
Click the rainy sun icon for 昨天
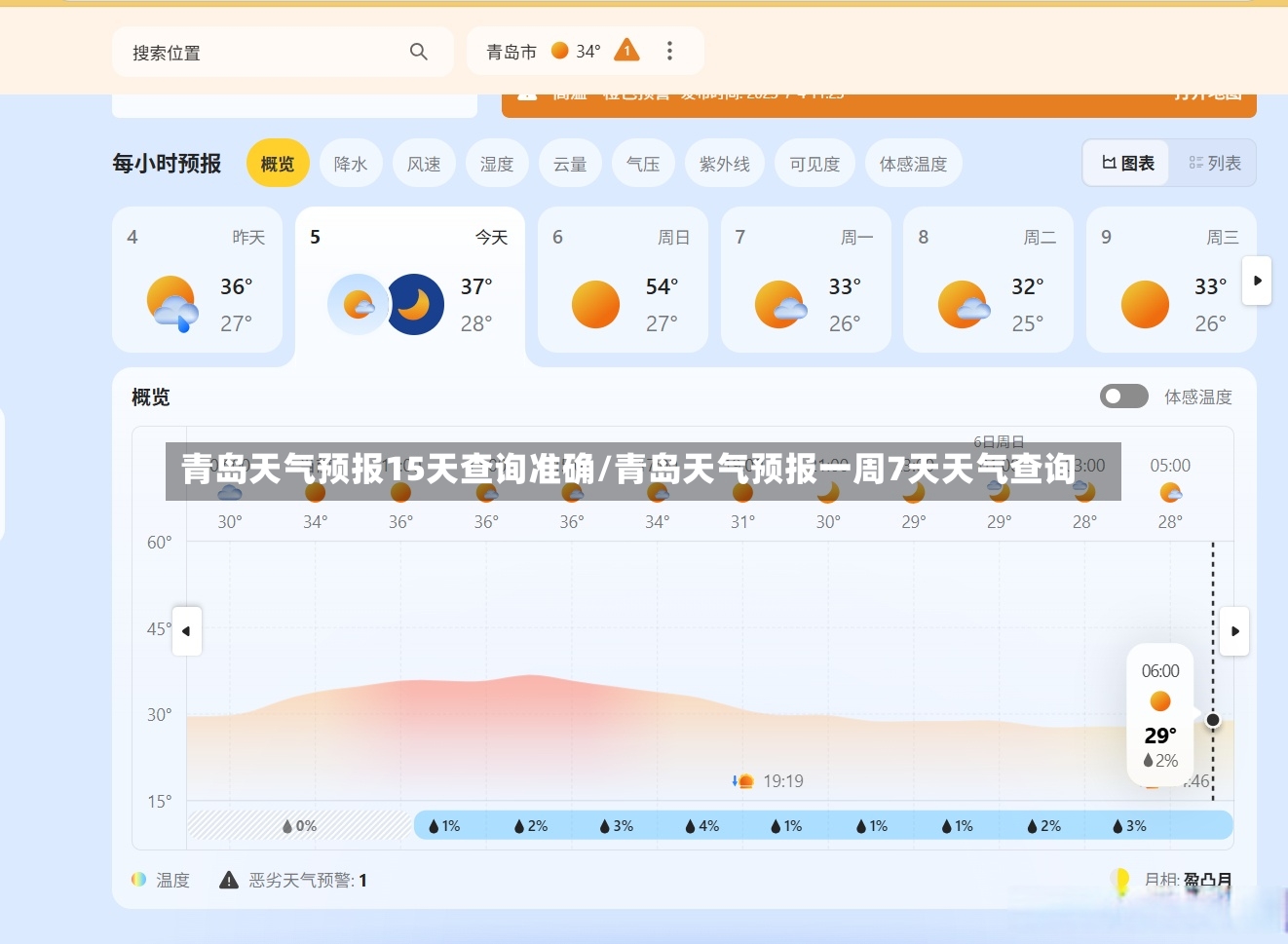click(x=172, y=304)
